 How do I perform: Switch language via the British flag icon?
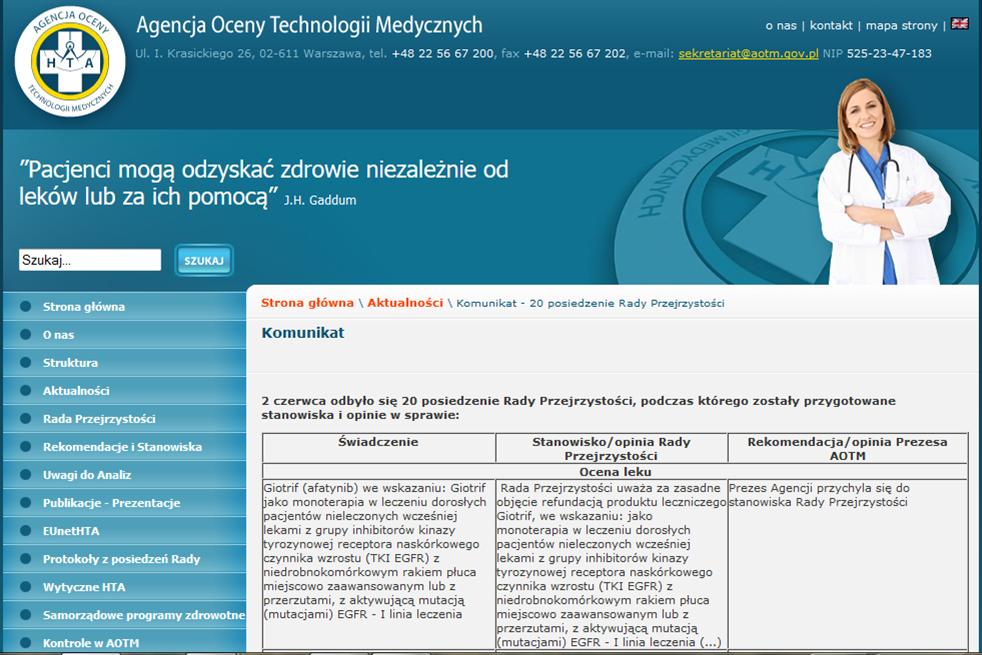click(x=959, y=24)
